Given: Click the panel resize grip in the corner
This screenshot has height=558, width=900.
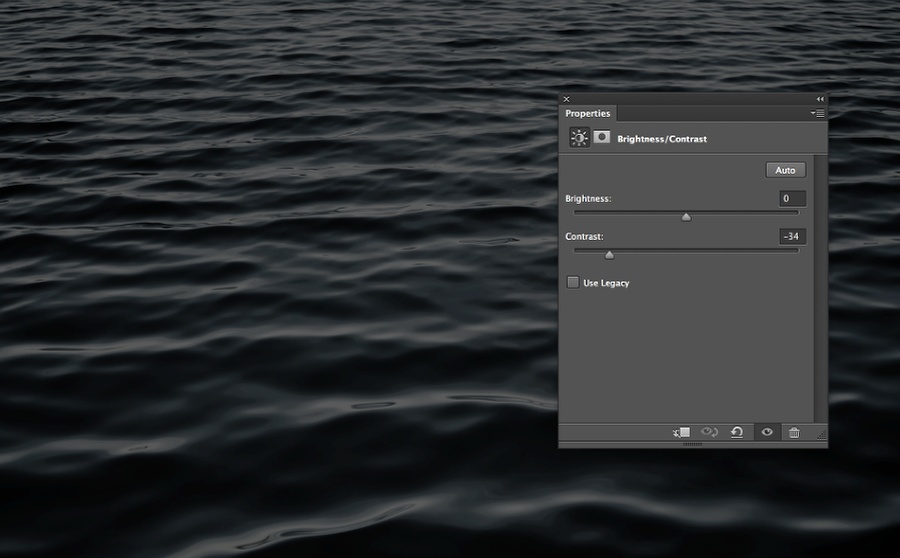Looking at the screenshot, I should (821, 434).
